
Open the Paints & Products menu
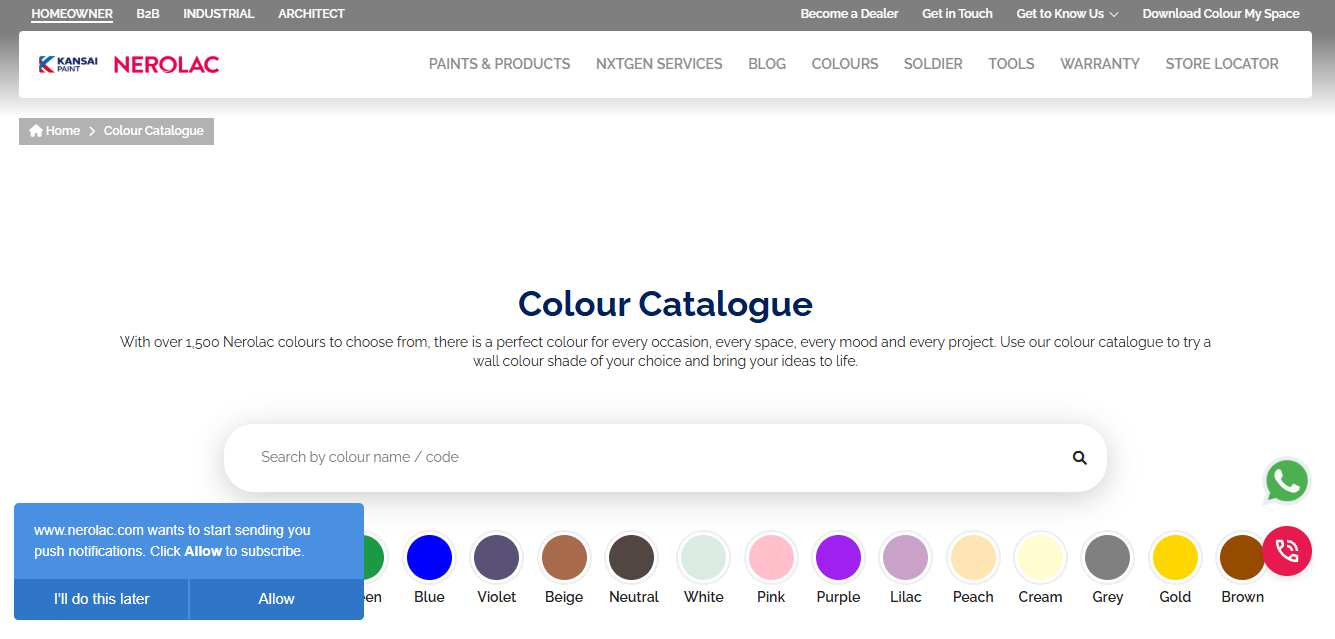tap(500, 64)
